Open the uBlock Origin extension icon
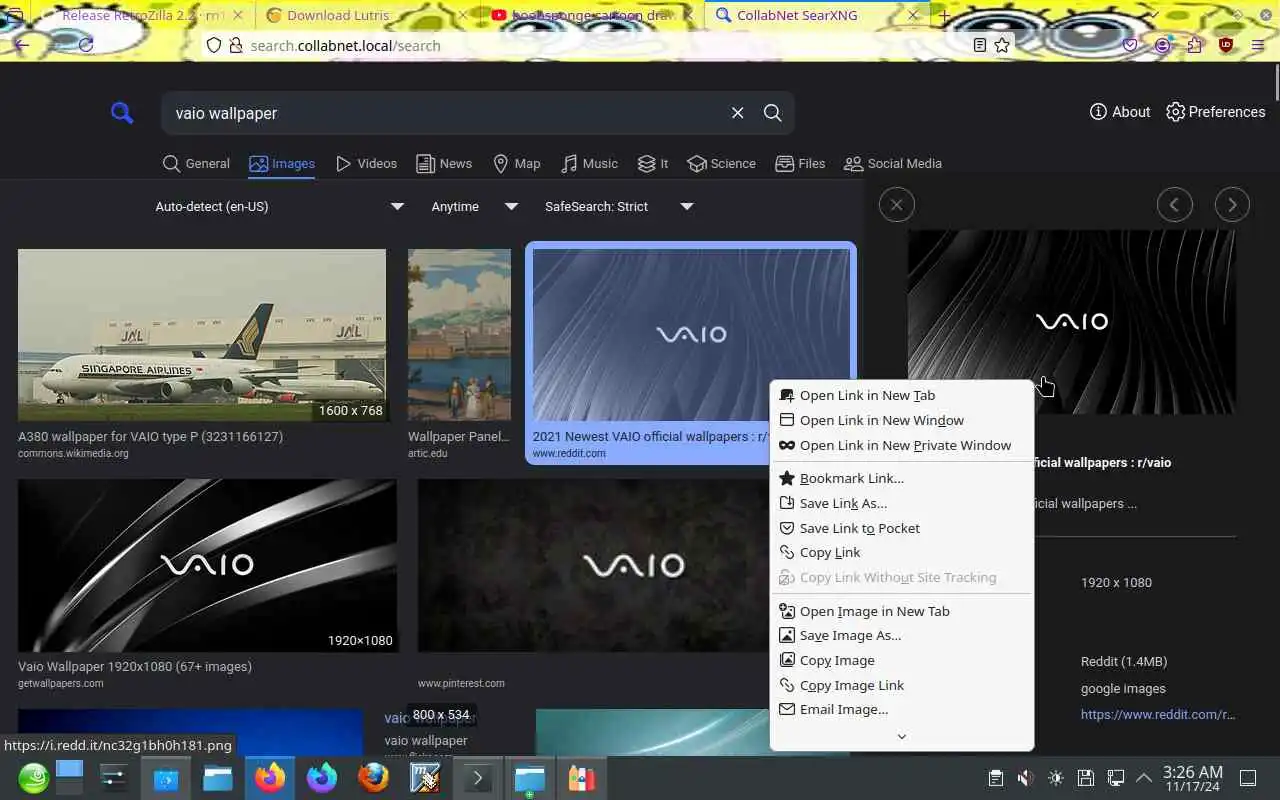 [x=1226, y=45]
